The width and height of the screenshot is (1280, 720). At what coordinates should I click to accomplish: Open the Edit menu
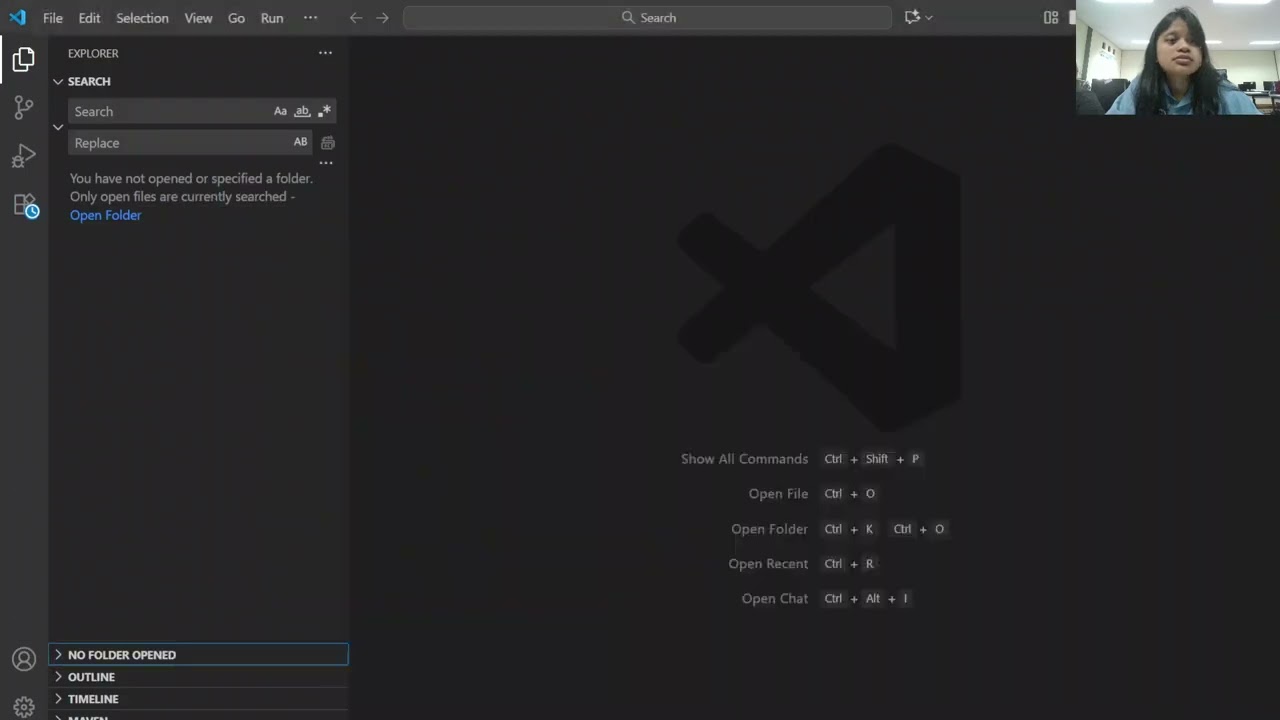[x=89, y=18]
